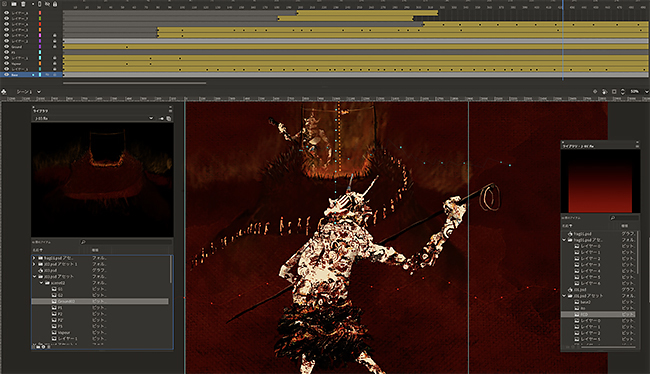The image size is (650, 374).
Task: Click the new library panel icon beside the pin
Action: (x=169, y=119)
